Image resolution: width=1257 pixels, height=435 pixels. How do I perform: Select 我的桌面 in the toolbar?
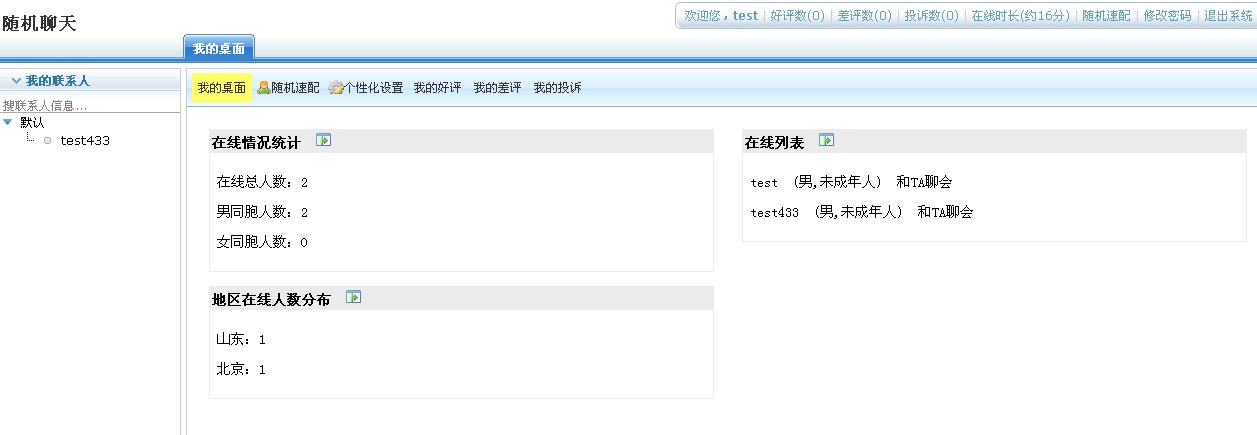221,88
